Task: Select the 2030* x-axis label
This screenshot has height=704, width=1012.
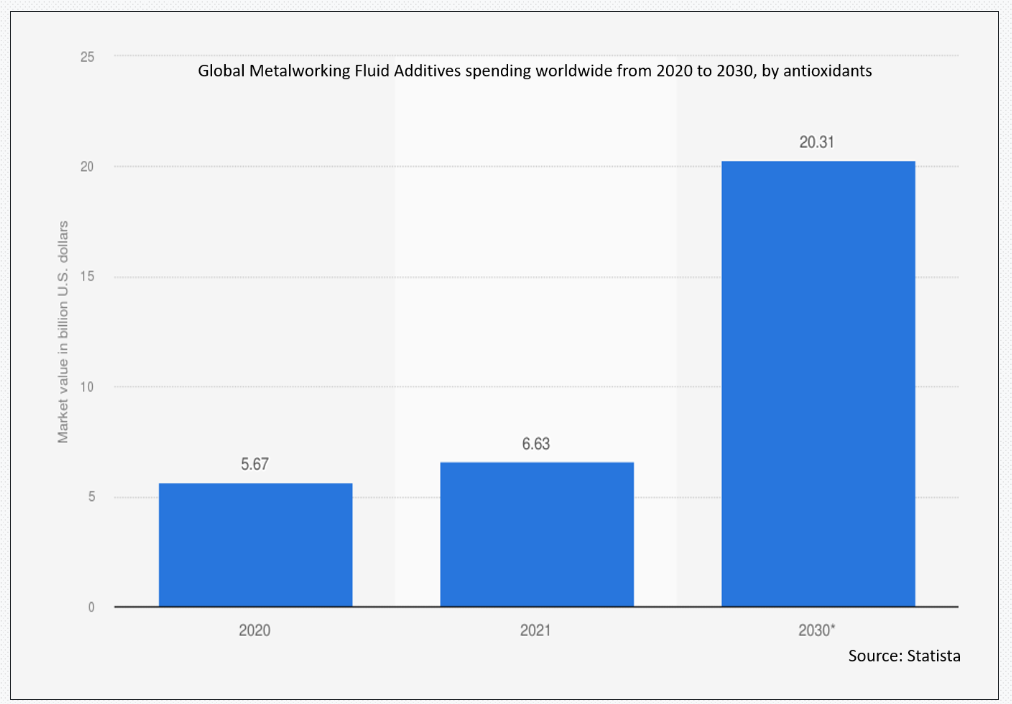Action: point(817,630)
